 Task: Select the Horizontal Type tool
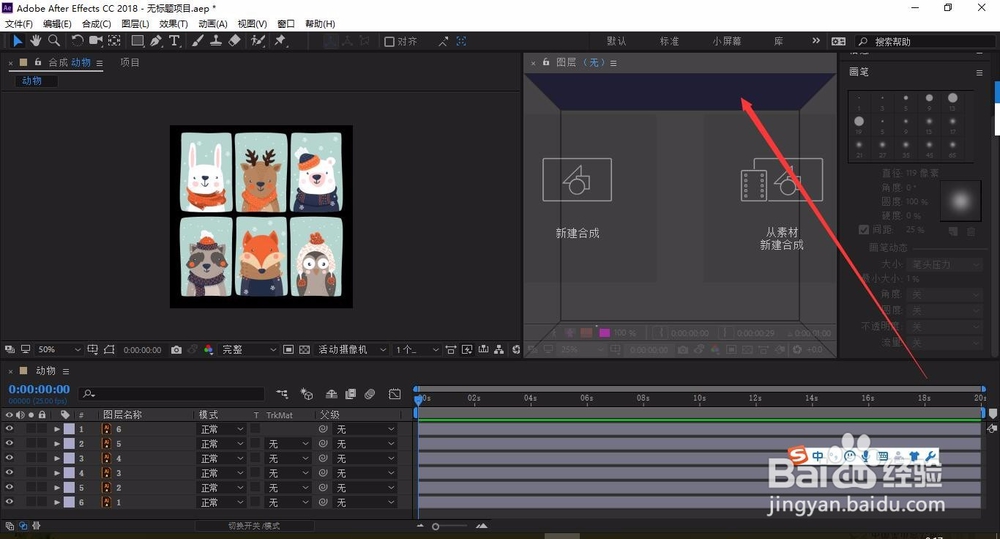click(x=174, y=41)
